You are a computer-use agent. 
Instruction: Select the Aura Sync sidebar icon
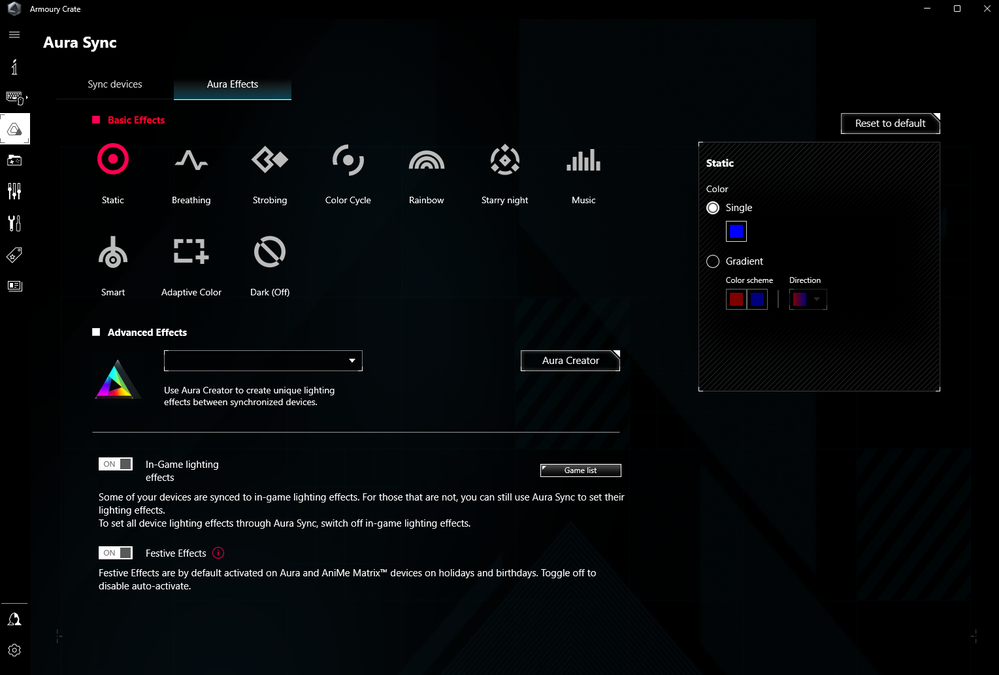[x=15, y=129]
